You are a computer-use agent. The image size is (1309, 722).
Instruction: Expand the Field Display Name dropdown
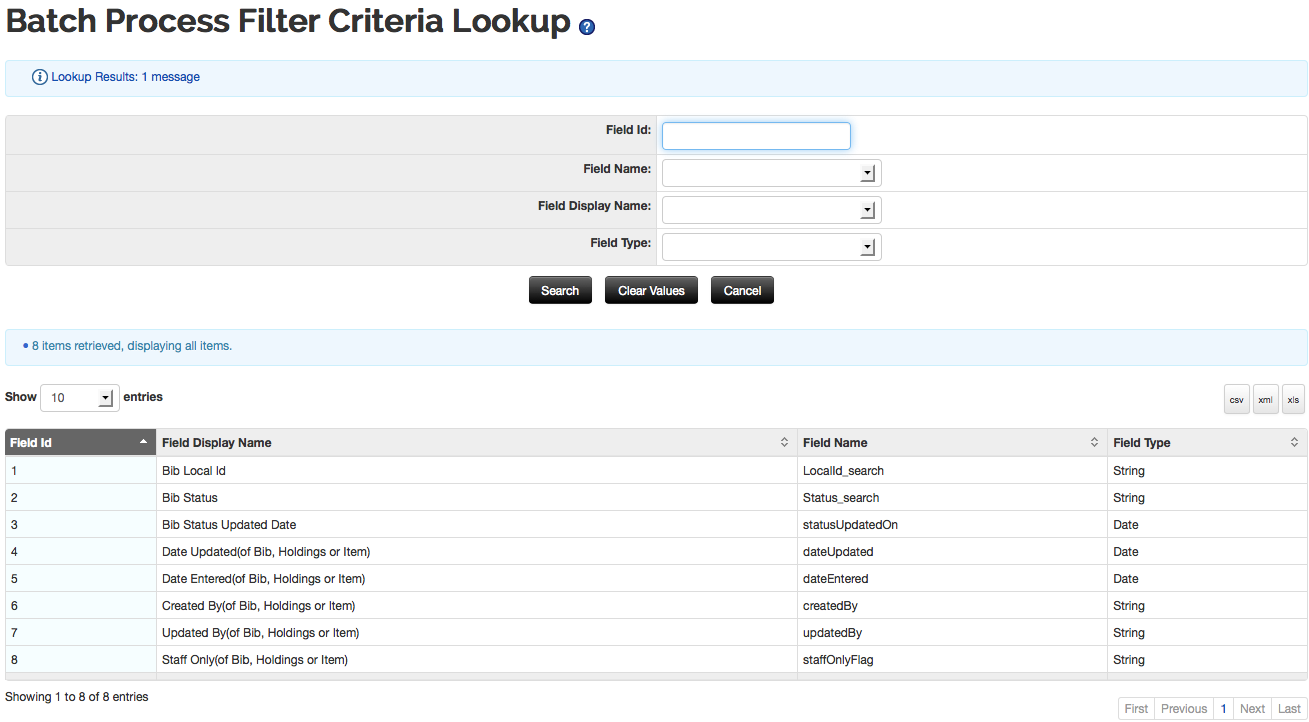click(x=771, y=210)
